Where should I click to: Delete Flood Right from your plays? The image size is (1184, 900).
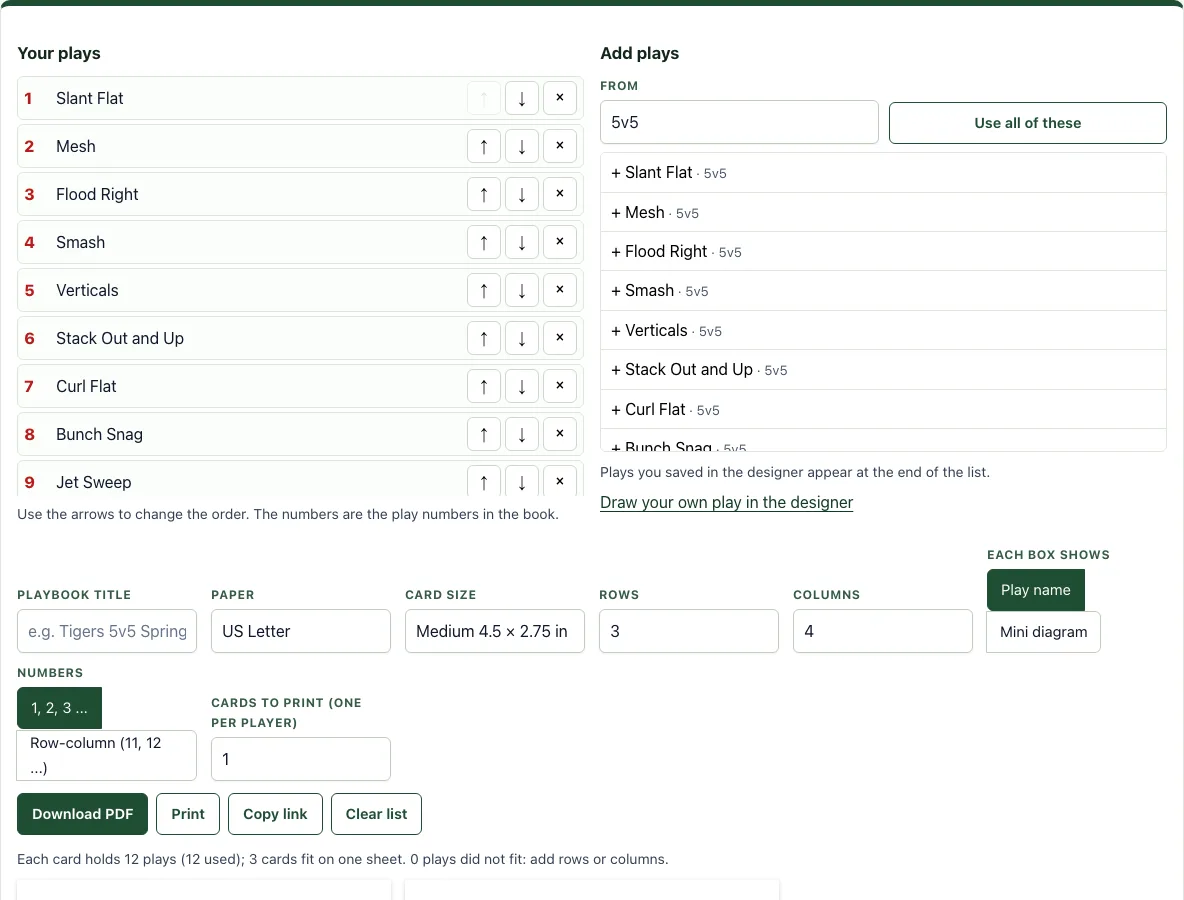[560, 194]
